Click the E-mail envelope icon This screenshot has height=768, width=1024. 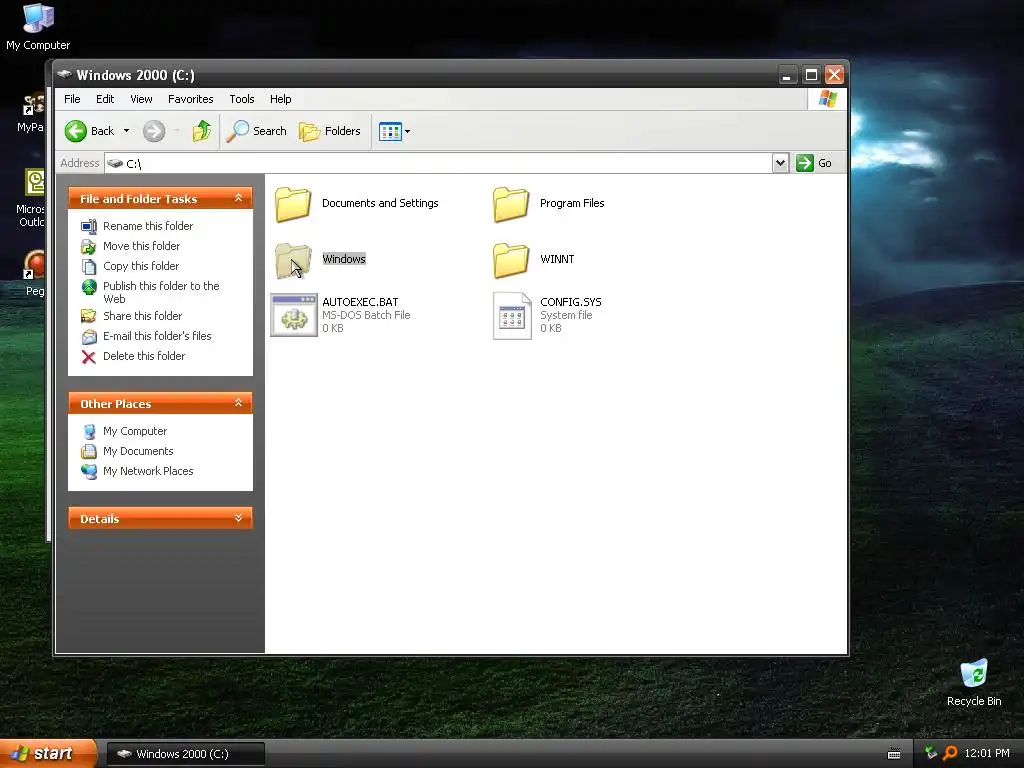click(x=89, y=337)
